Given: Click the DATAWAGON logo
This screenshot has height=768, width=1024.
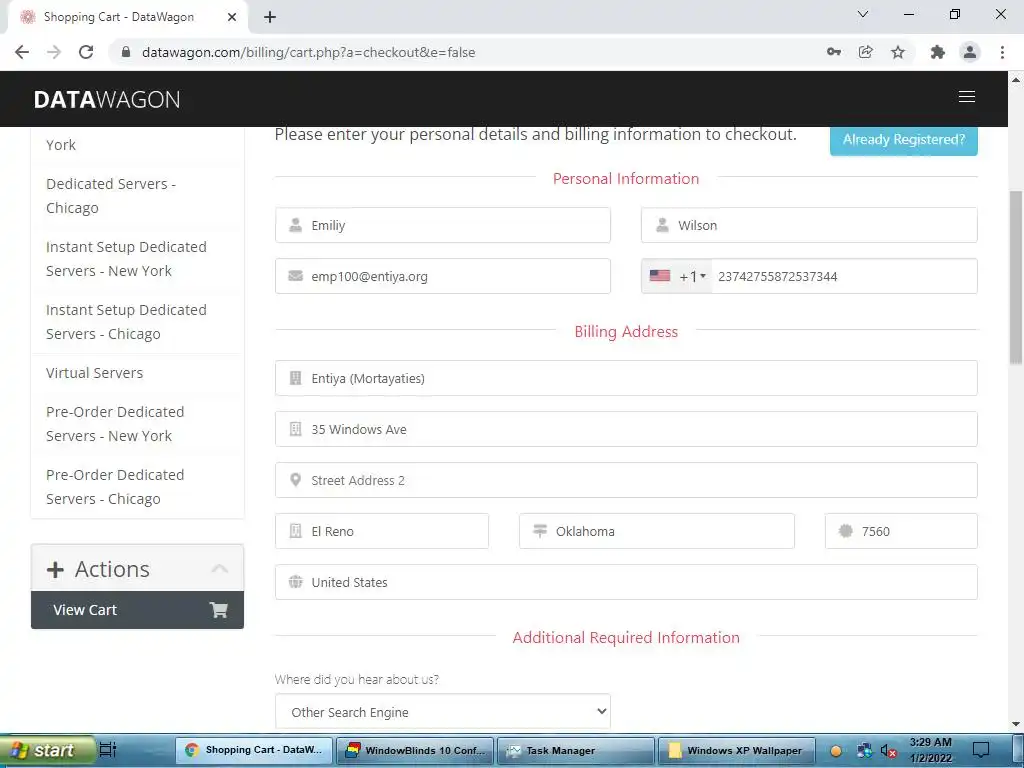Looking at the screenshot, I should [x=107, y=99].
